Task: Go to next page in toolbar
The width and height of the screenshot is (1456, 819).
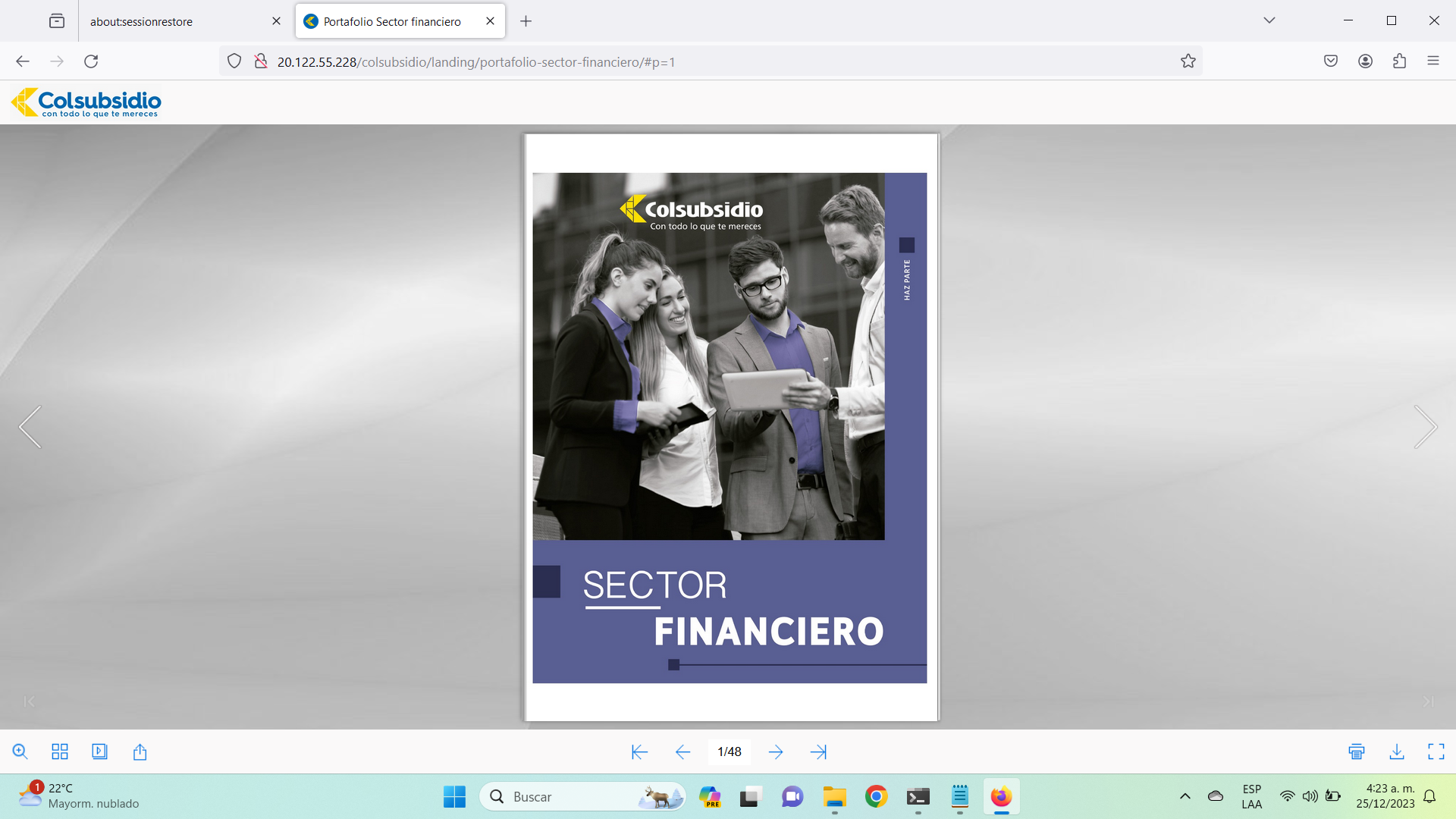Action: pyautogui.click(x=776, y=752)
